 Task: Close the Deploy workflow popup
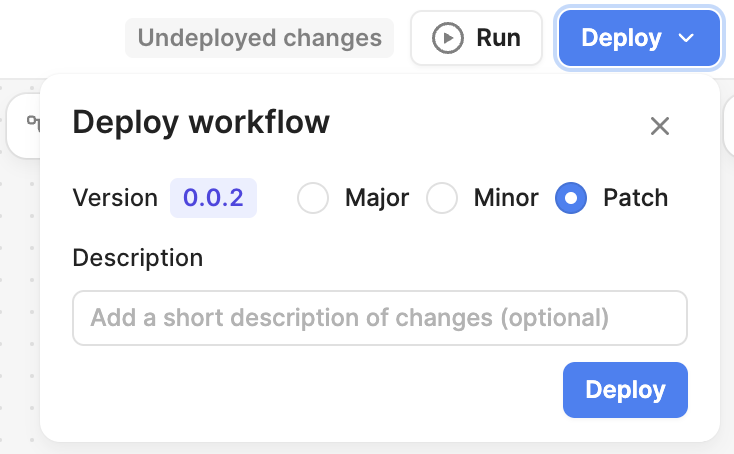pyautogui.click(x=659, y=126)
